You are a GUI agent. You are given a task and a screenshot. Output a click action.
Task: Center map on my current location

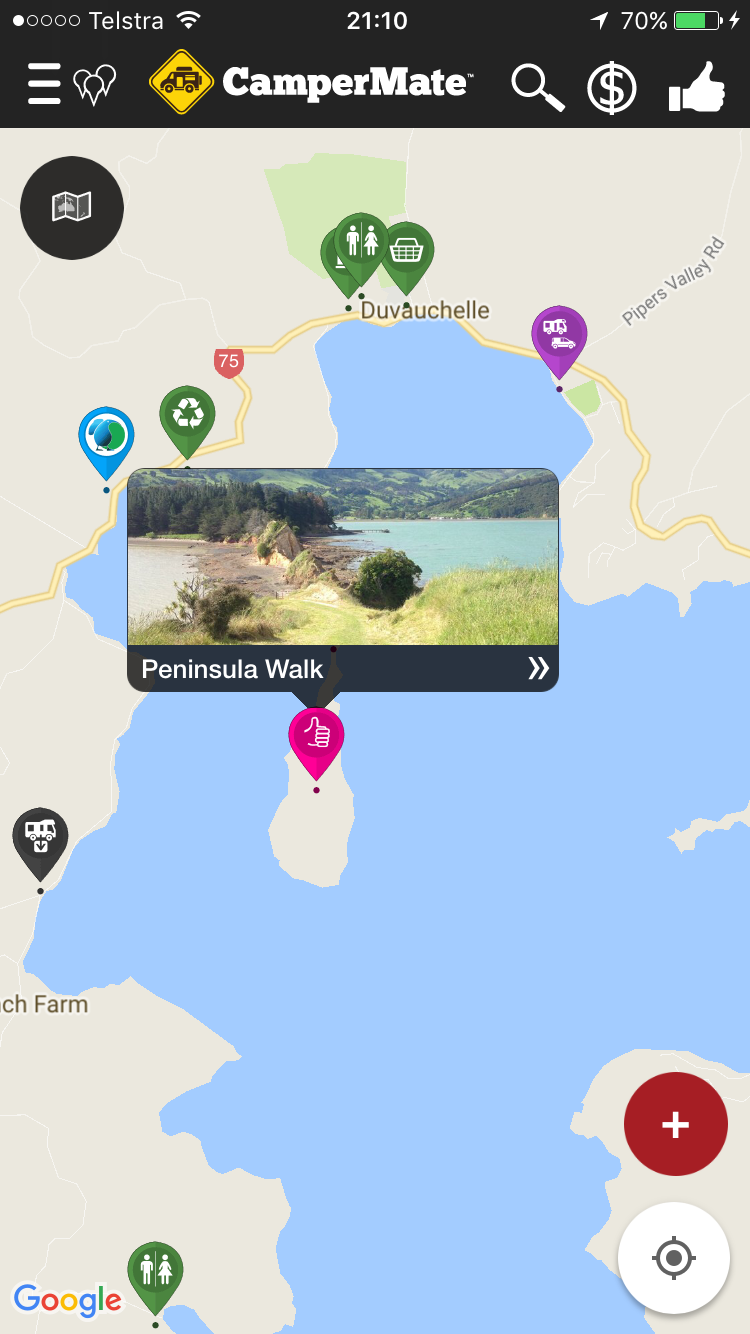(x=674, y=1257)
